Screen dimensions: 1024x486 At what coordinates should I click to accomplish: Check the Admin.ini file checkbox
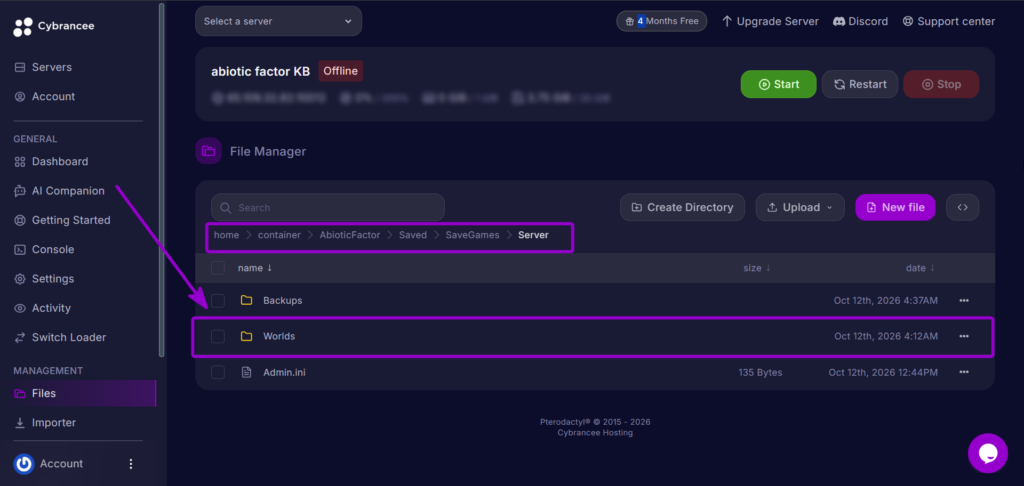[x=218, y=372]
